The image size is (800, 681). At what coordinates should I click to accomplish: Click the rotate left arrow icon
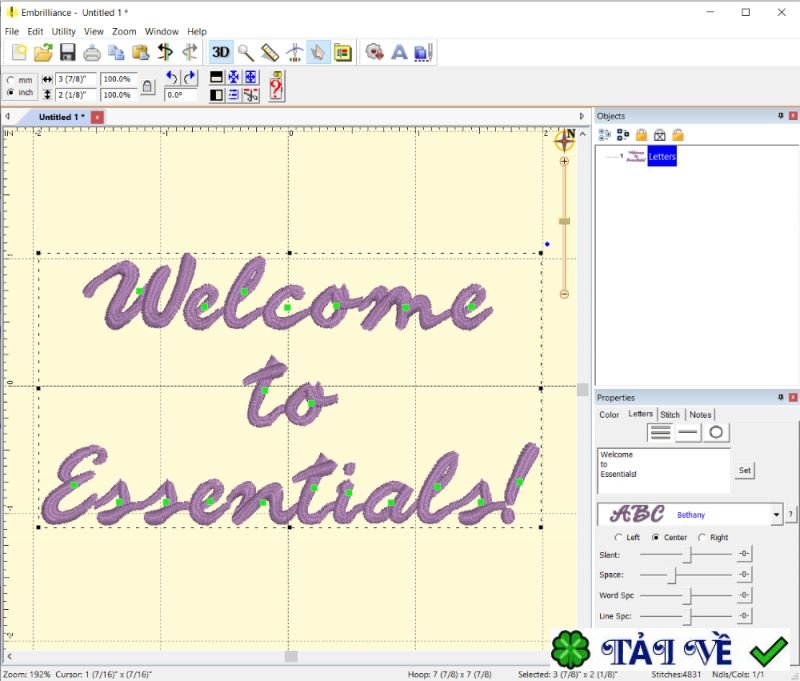click(x=172, y=78)
